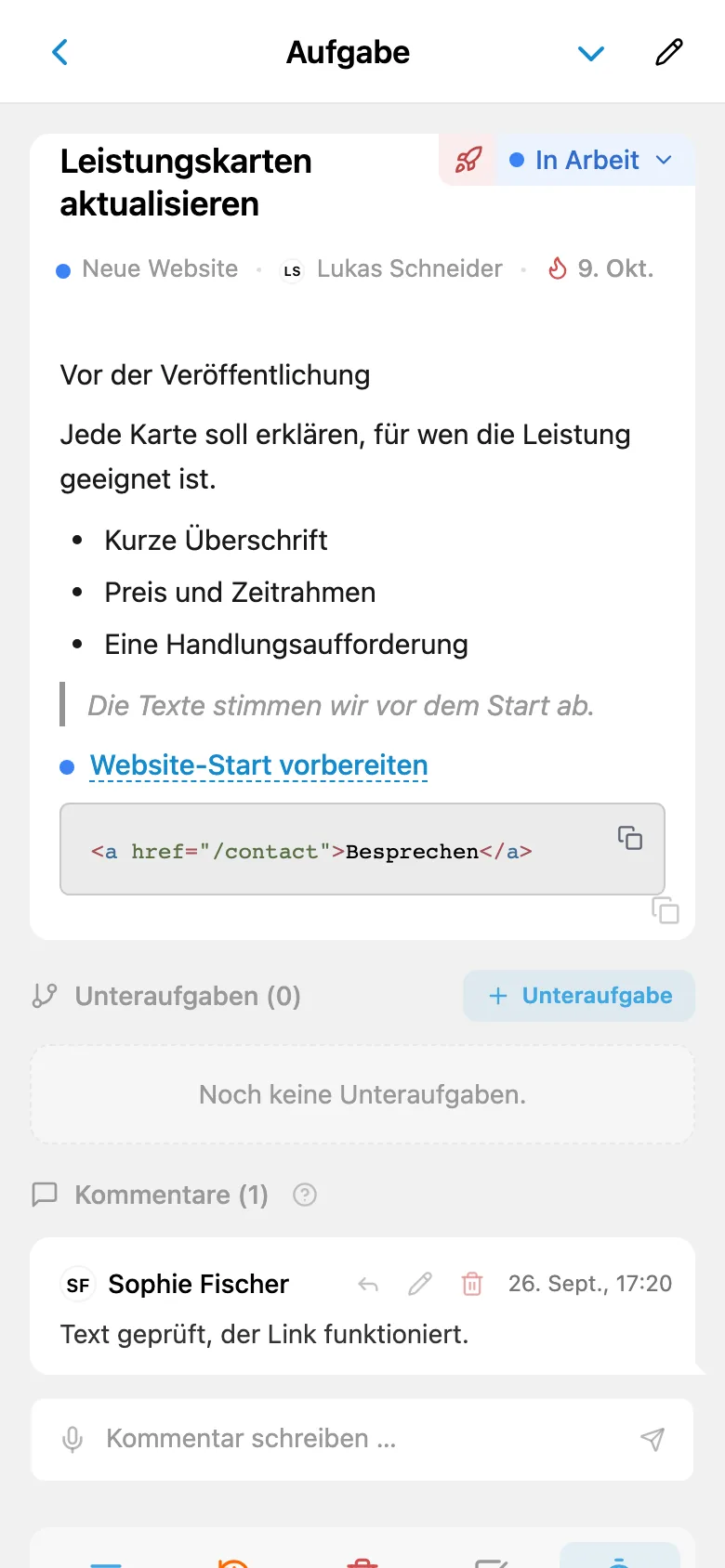The image size is (725, 1568).
Task: Copy the code snippet inside the code block
Action: tap(630, 838)
